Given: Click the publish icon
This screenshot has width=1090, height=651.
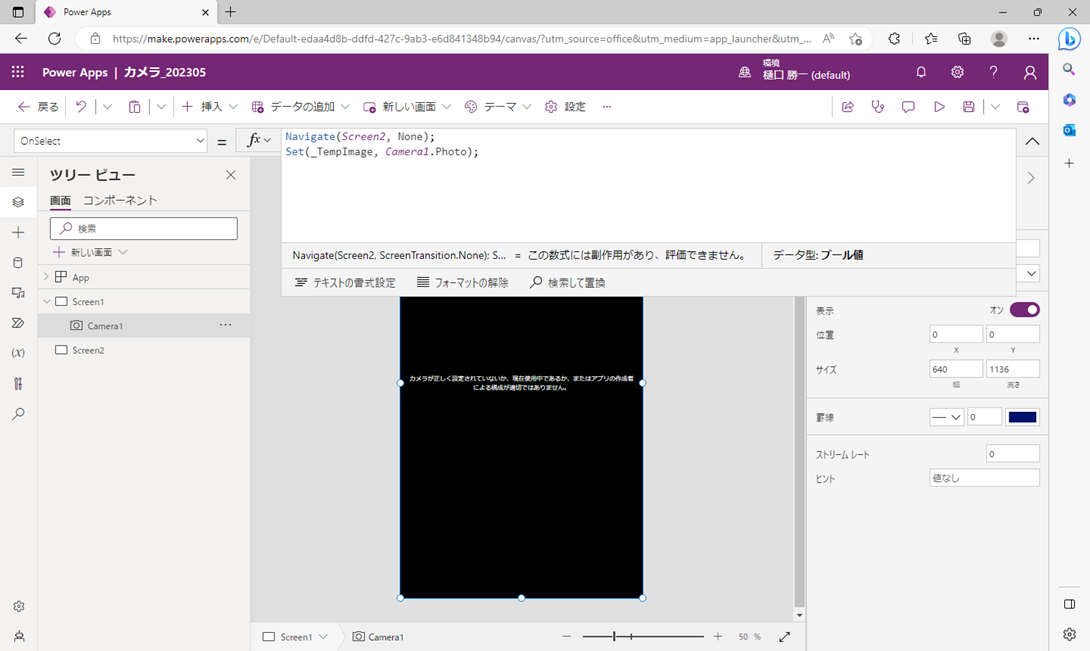Looking at the screenshot, I should coord(1023,106).
